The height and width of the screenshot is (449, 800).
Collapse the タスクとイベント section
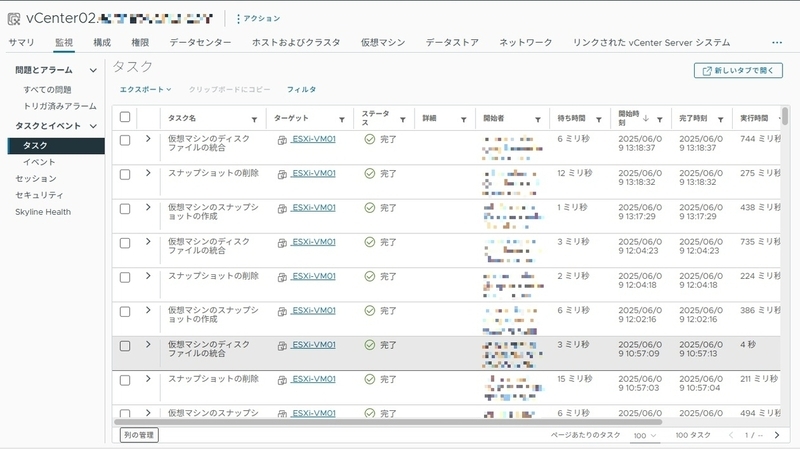coord(93,126)
